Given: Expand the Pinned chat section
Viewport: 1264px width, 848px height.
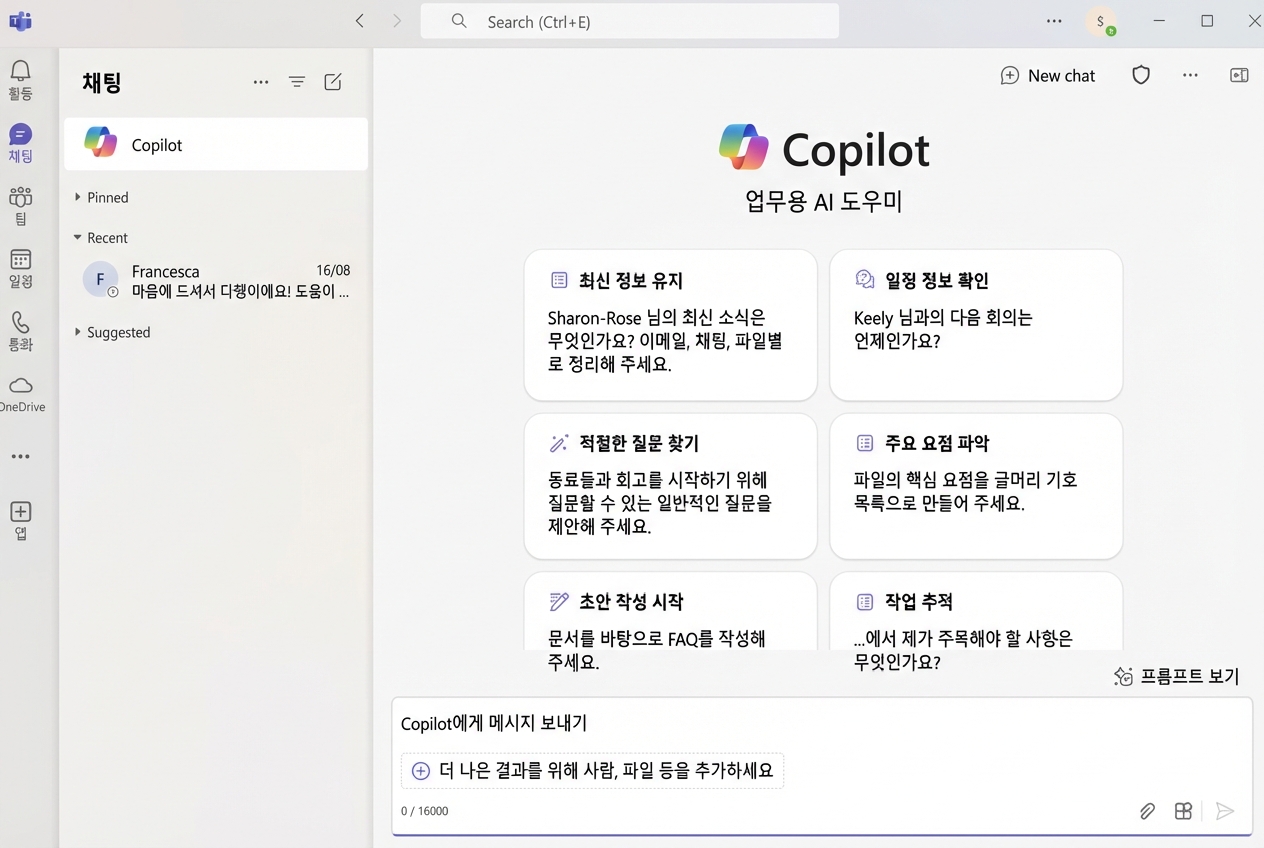Looking at the screenshot, I should (102, 197).
